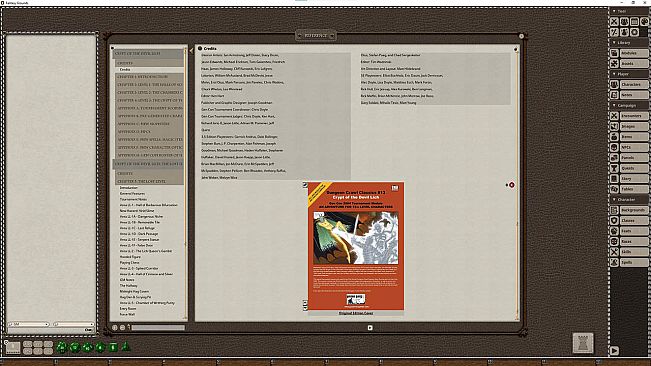This screenshot has width=651, height=366.
Task: Close the Reference window
Action: (521, 36)
